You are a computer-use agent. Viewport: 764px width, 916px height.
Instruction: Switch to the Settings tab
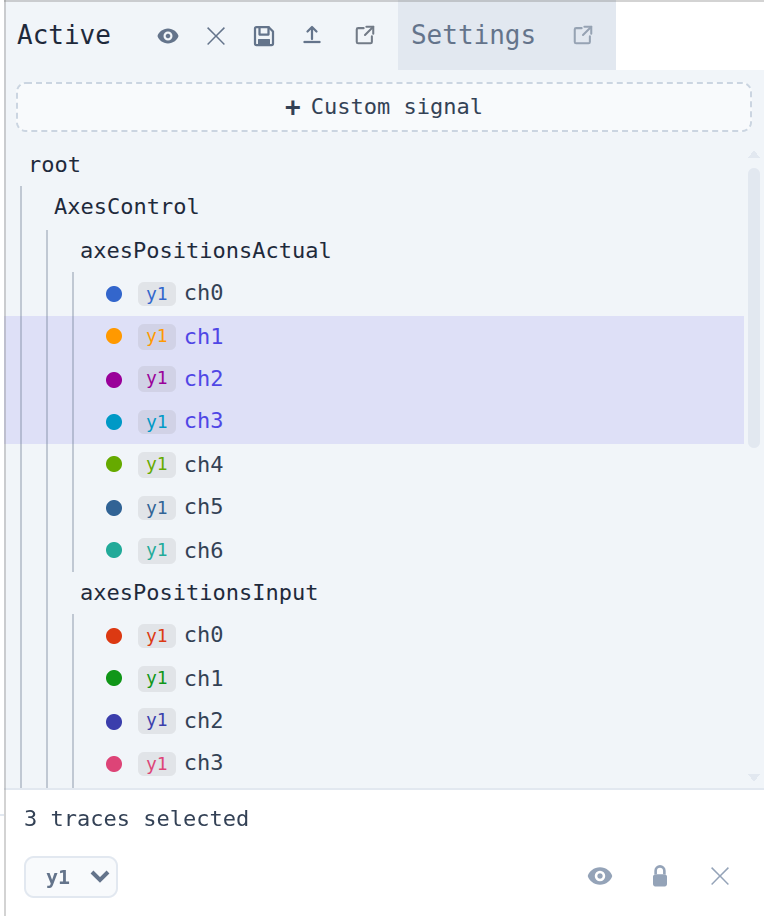473,35
